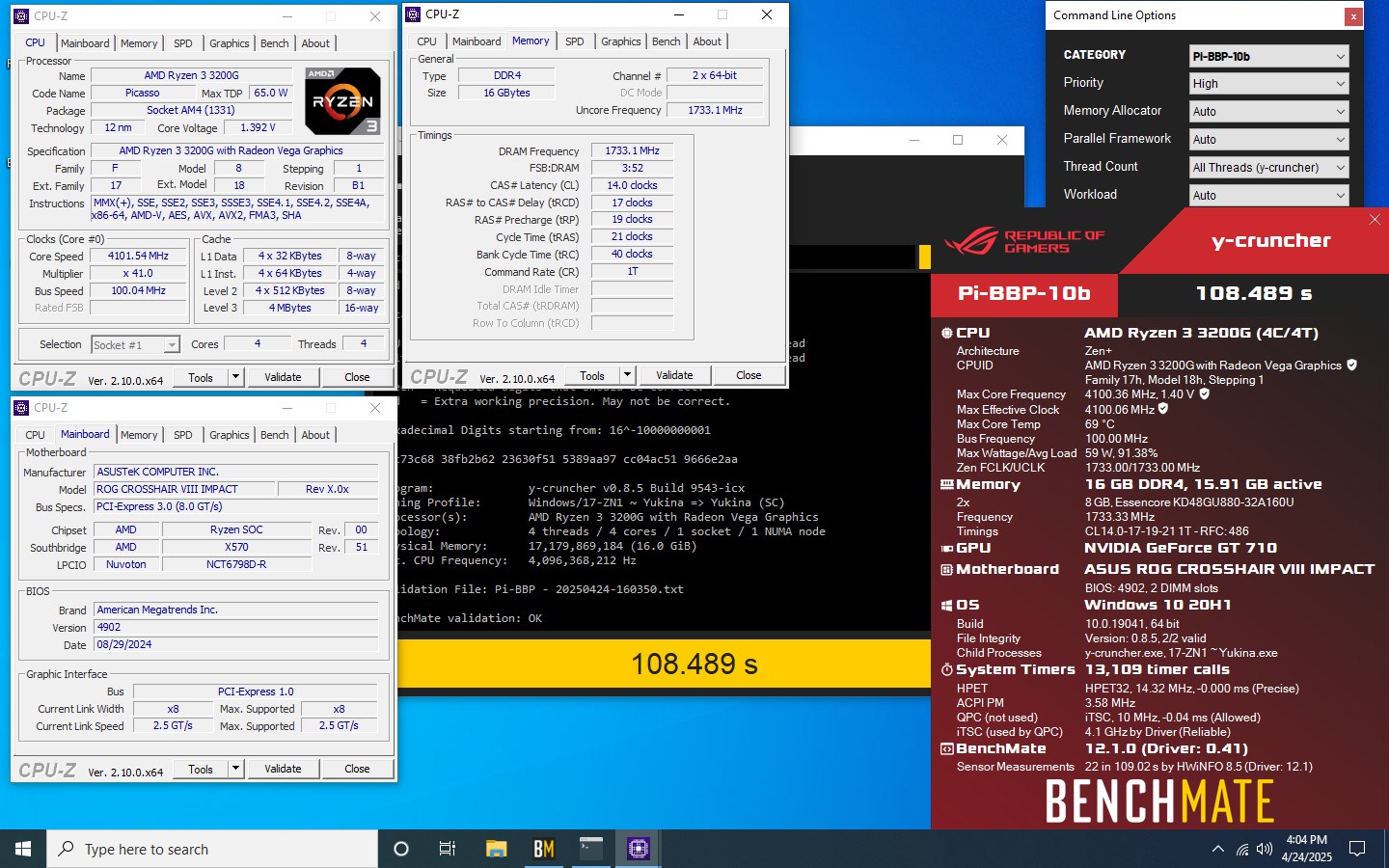Click the Max TDP value 65.0 W
Screen dimensions: 1389x868
(x=270, y=93)
